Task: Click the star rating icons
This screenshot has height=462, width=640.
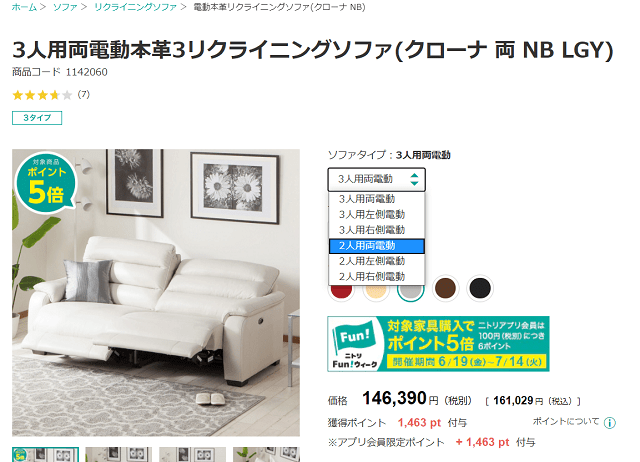Action: pos(42,96)
